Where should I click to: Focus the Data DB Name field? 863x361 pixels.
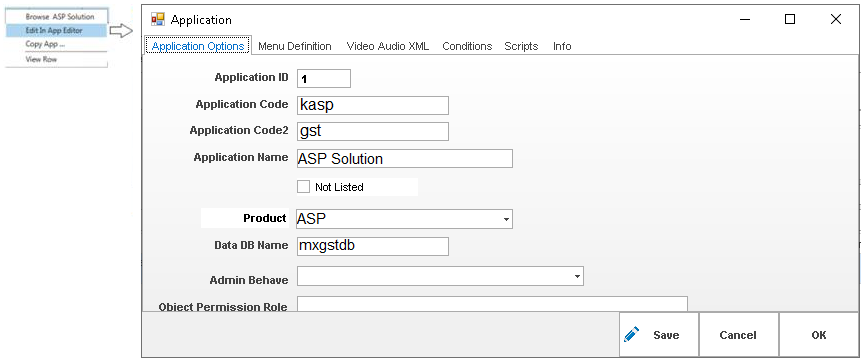pos(373,246)
